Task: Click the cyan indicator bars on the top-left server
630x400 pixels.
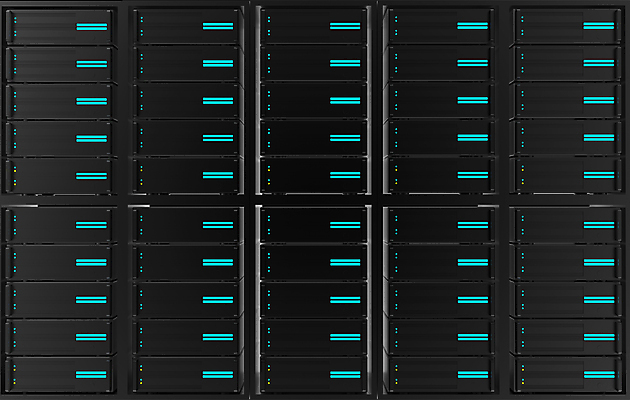Action: [91, 27]
